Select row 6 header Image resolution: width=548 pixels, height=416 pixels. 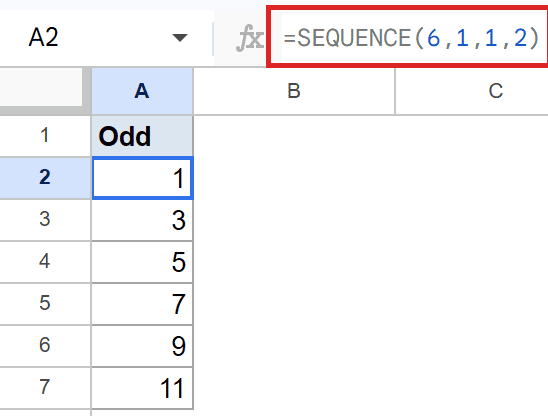[45, 345]
